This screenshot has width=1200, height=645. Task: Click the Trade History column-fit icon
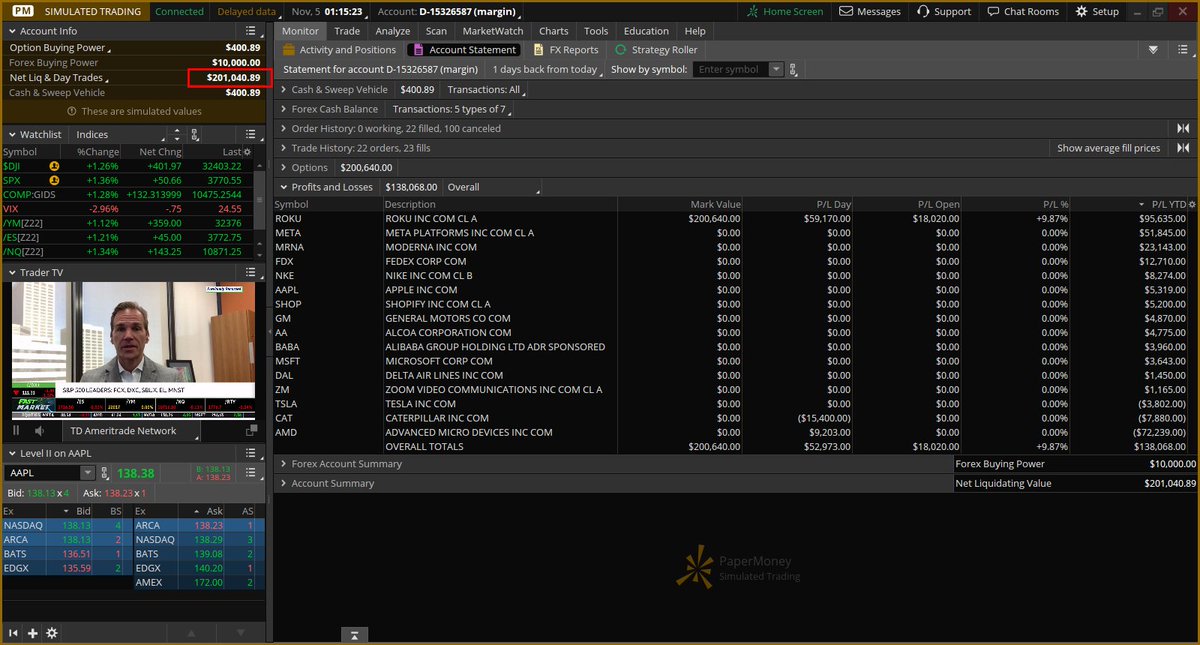coord(1183,148)
